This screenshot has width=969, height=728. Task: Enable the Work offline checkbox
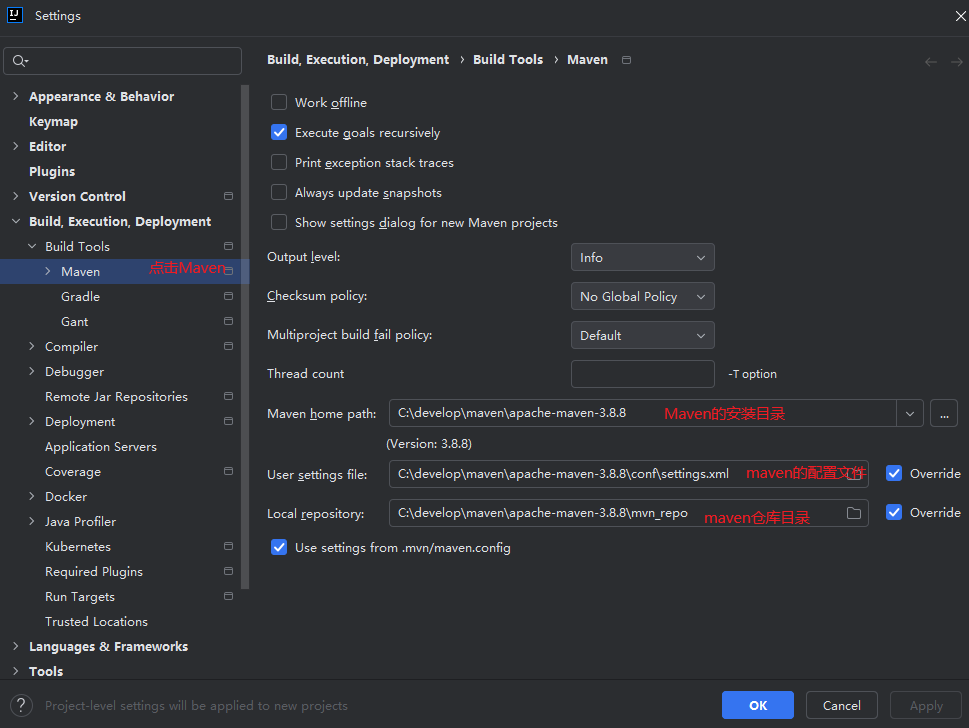coord(279,102)
